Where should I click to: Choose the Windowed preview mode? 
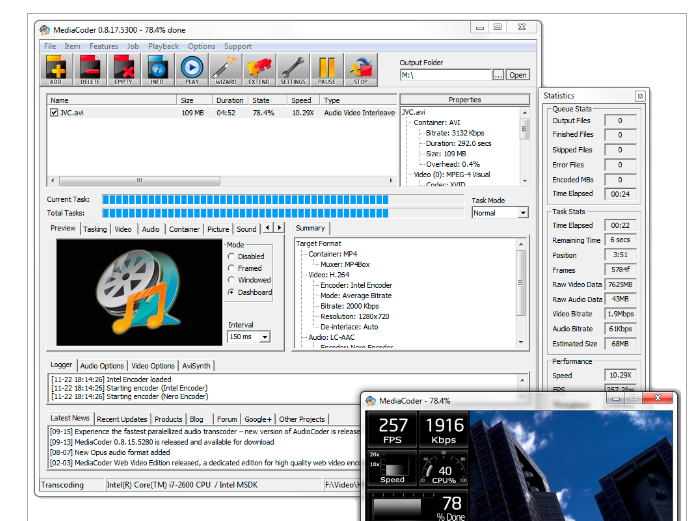tap(232, 280)
